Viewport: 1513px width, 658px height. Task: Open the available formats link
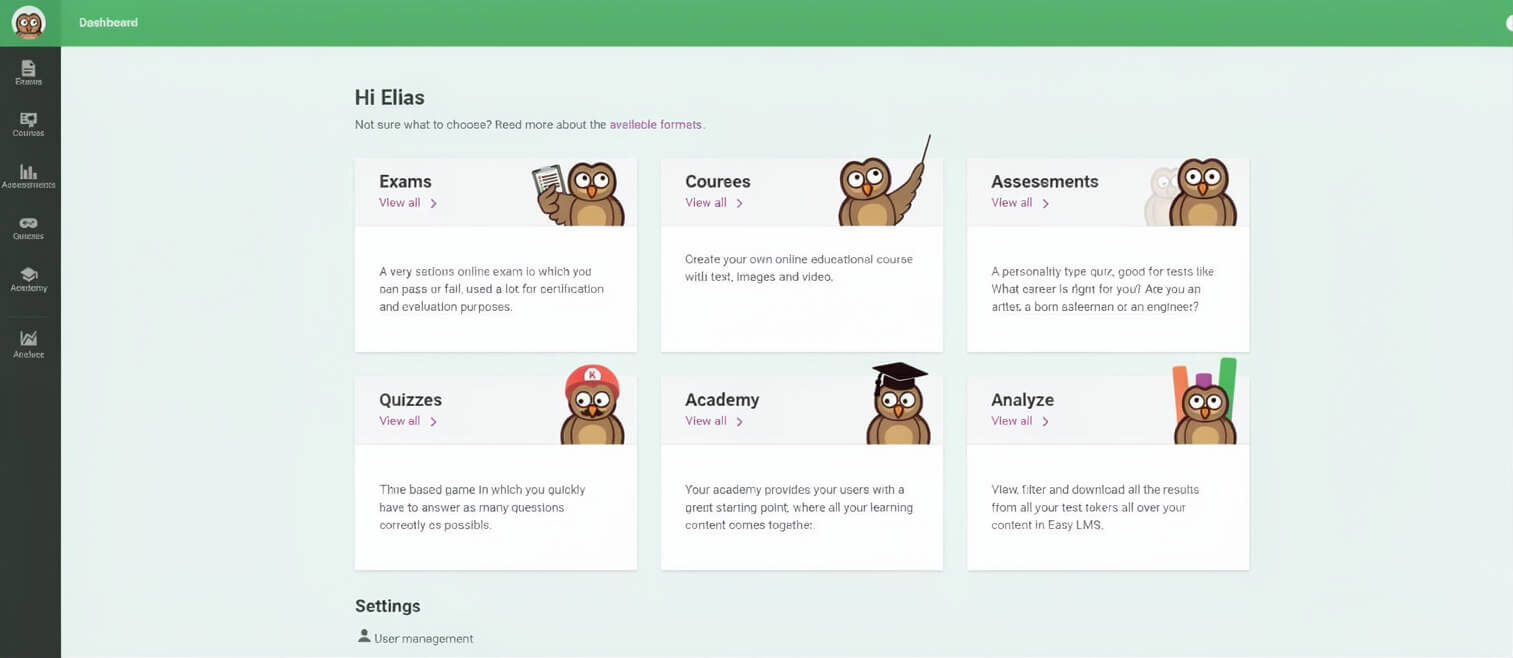(x=656, y=125)
